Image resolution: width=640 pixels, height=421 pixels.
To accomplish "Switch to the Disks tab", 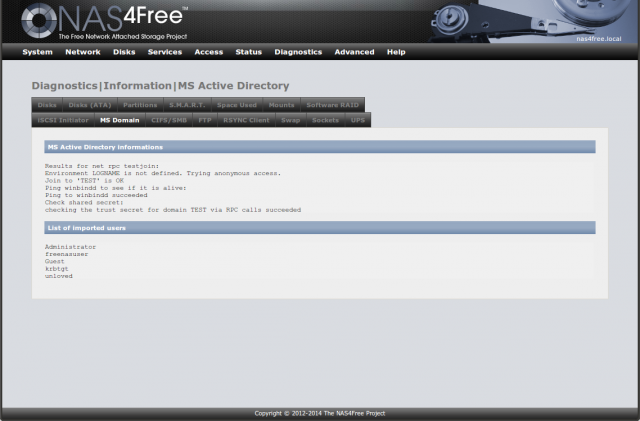I will (47, 105).
